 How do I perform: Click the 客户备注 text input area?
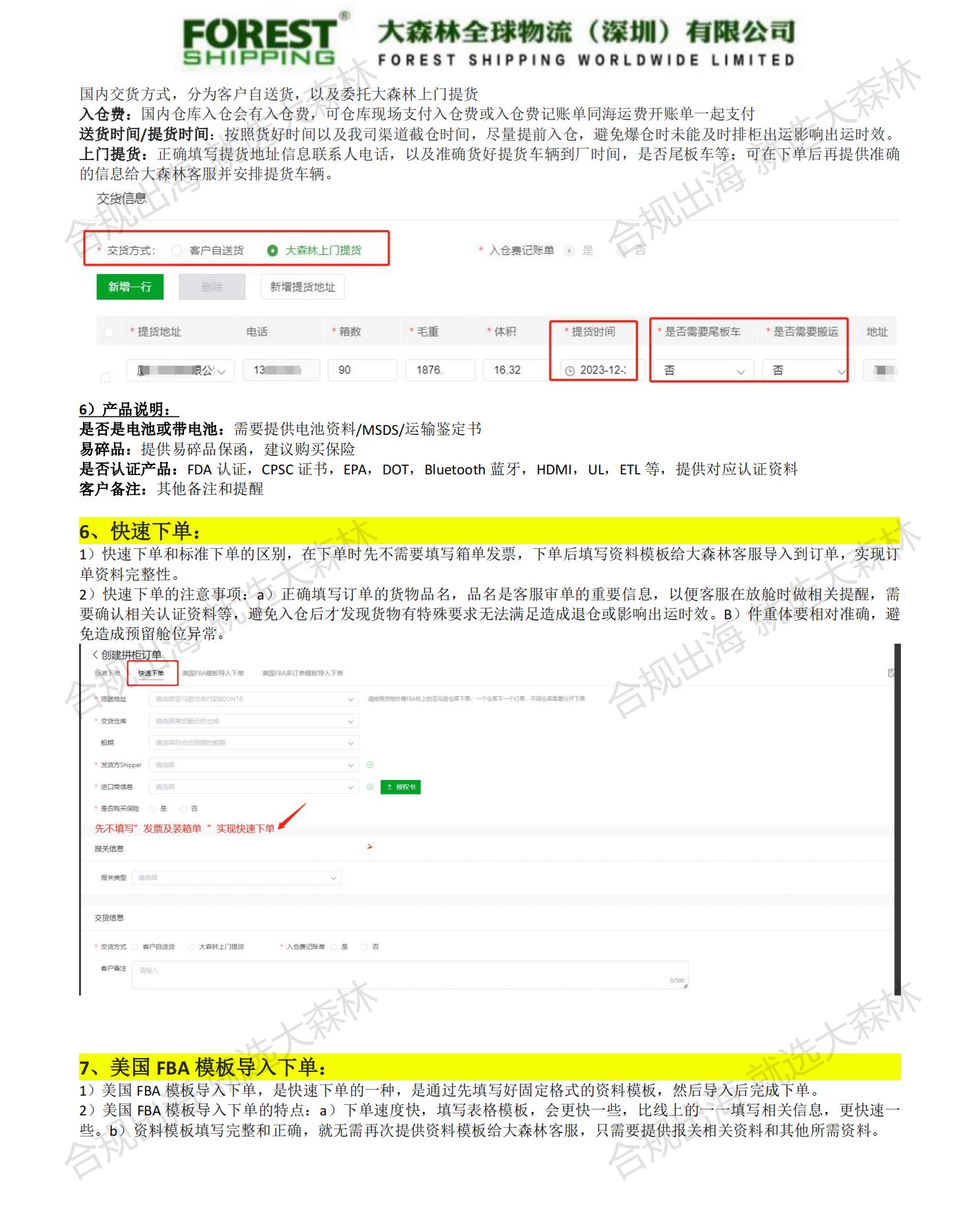(409, 974)
